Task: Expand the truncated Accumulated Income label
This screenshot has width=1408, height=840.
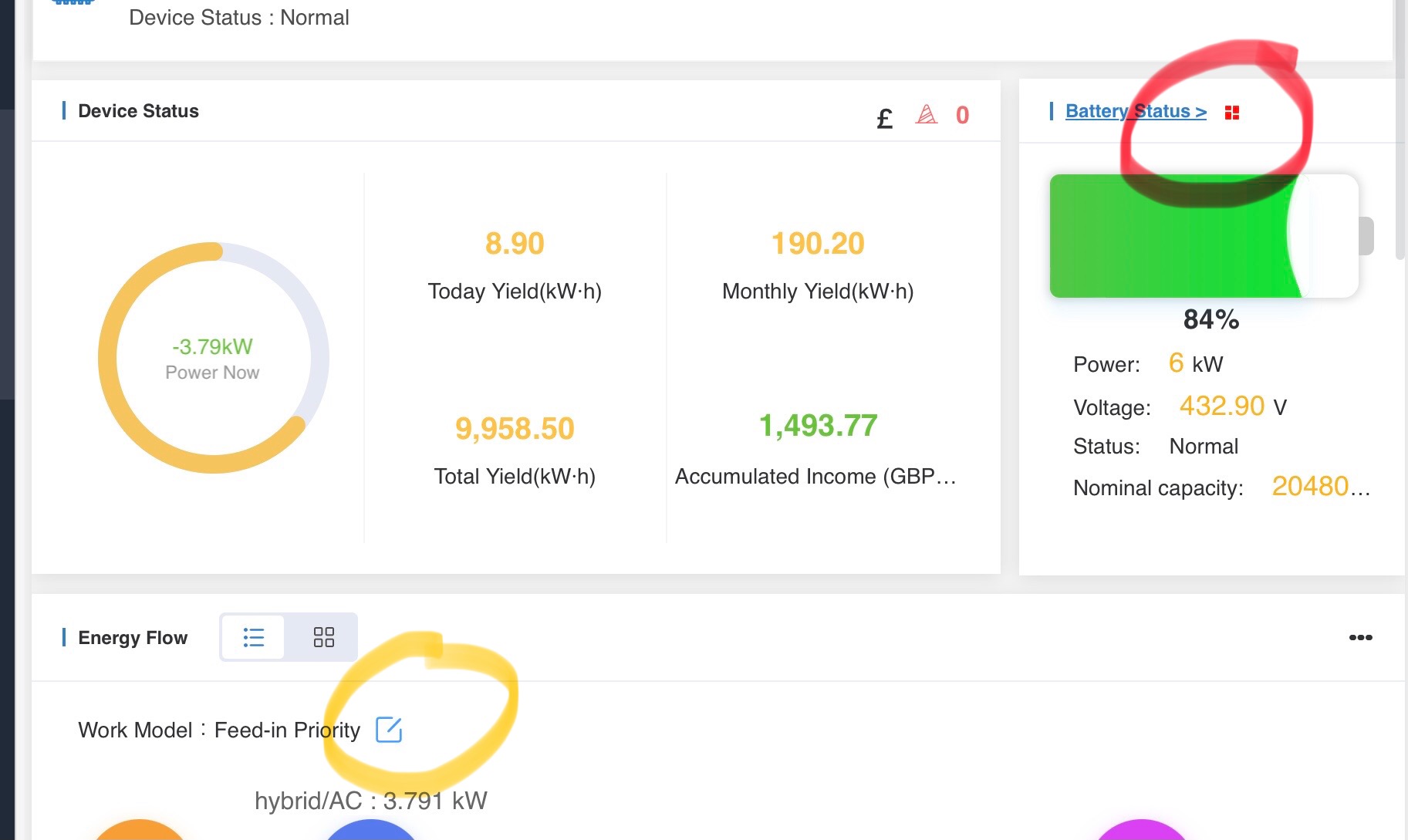Action: point(815,477)
